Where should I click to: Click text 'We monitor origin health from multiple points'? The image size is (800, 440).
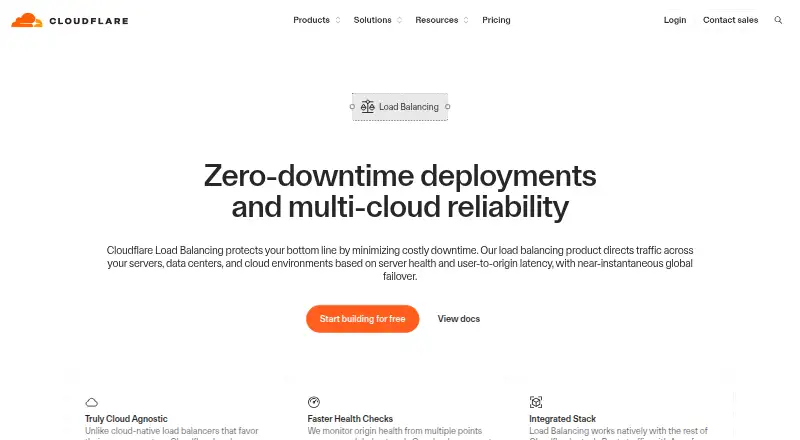click(x=394, y=431)
